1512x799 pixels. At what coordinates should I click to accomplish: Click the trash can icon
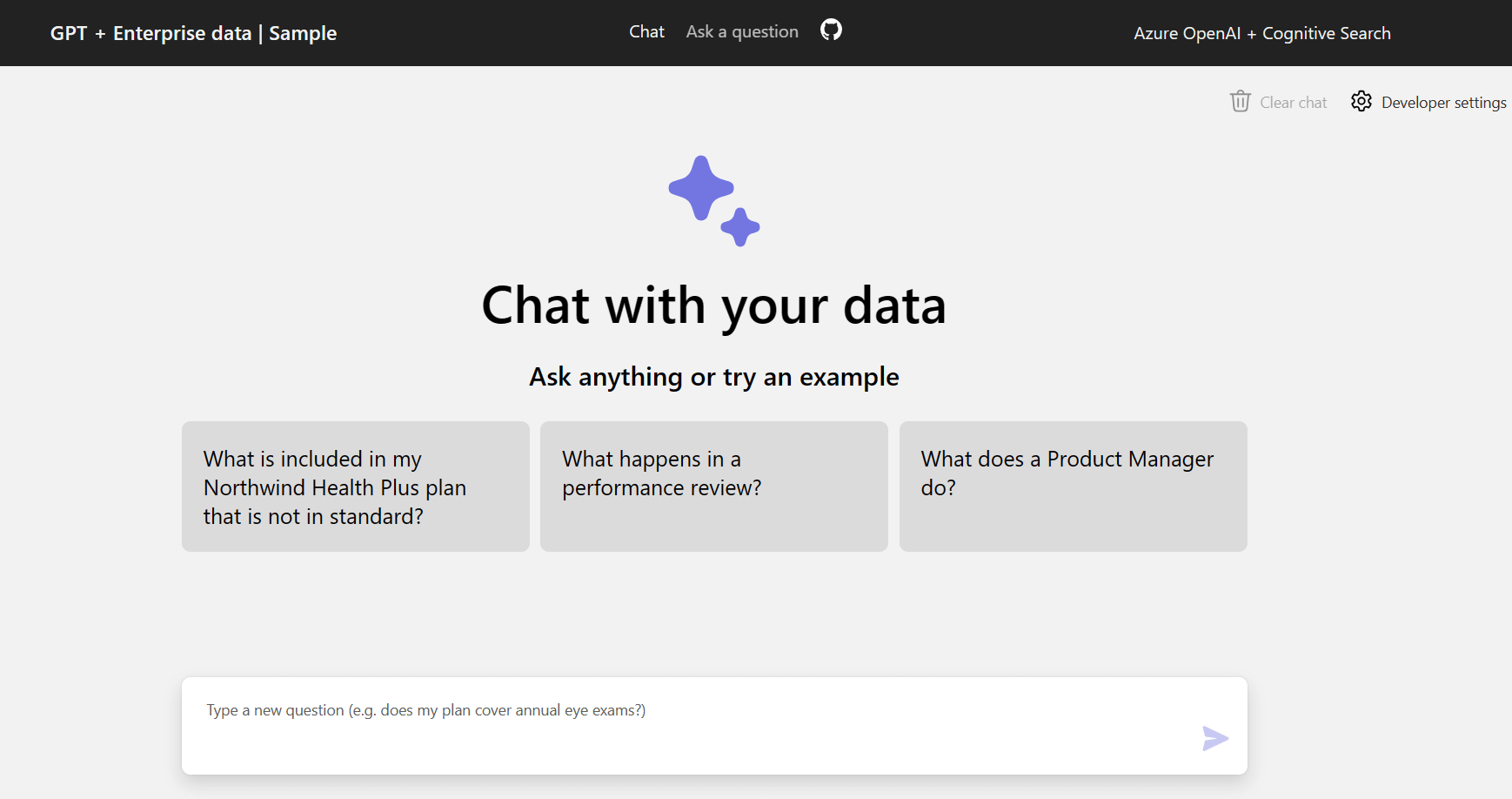[x=1240, y=102]
